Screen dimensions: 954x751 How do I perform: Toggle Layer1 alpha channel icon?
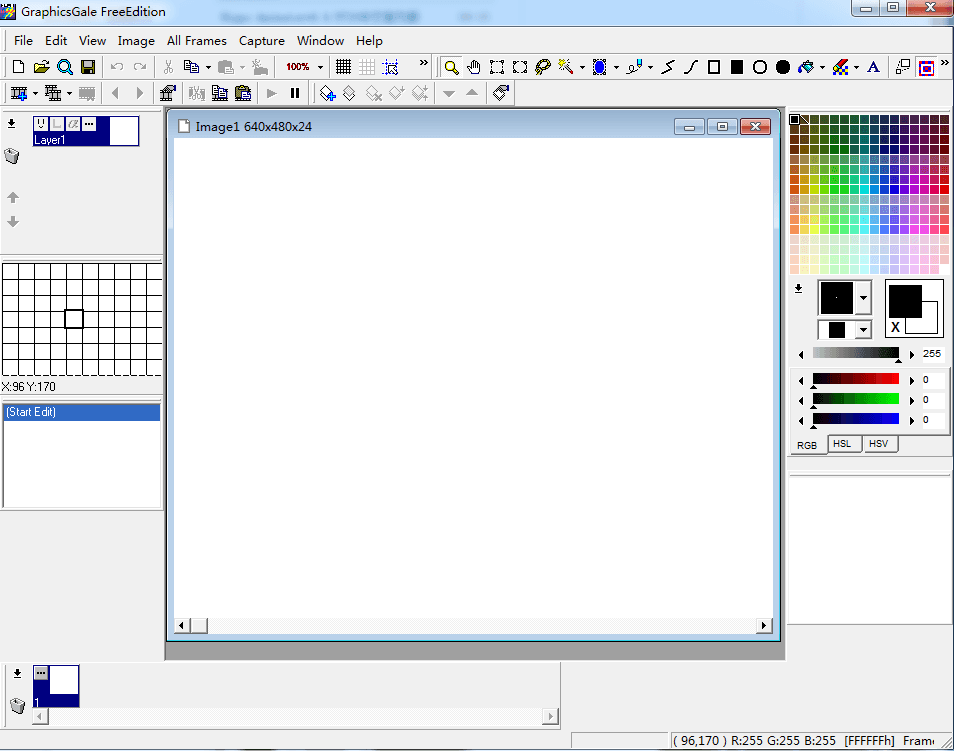pyautogui.click(x=73, y=124)
